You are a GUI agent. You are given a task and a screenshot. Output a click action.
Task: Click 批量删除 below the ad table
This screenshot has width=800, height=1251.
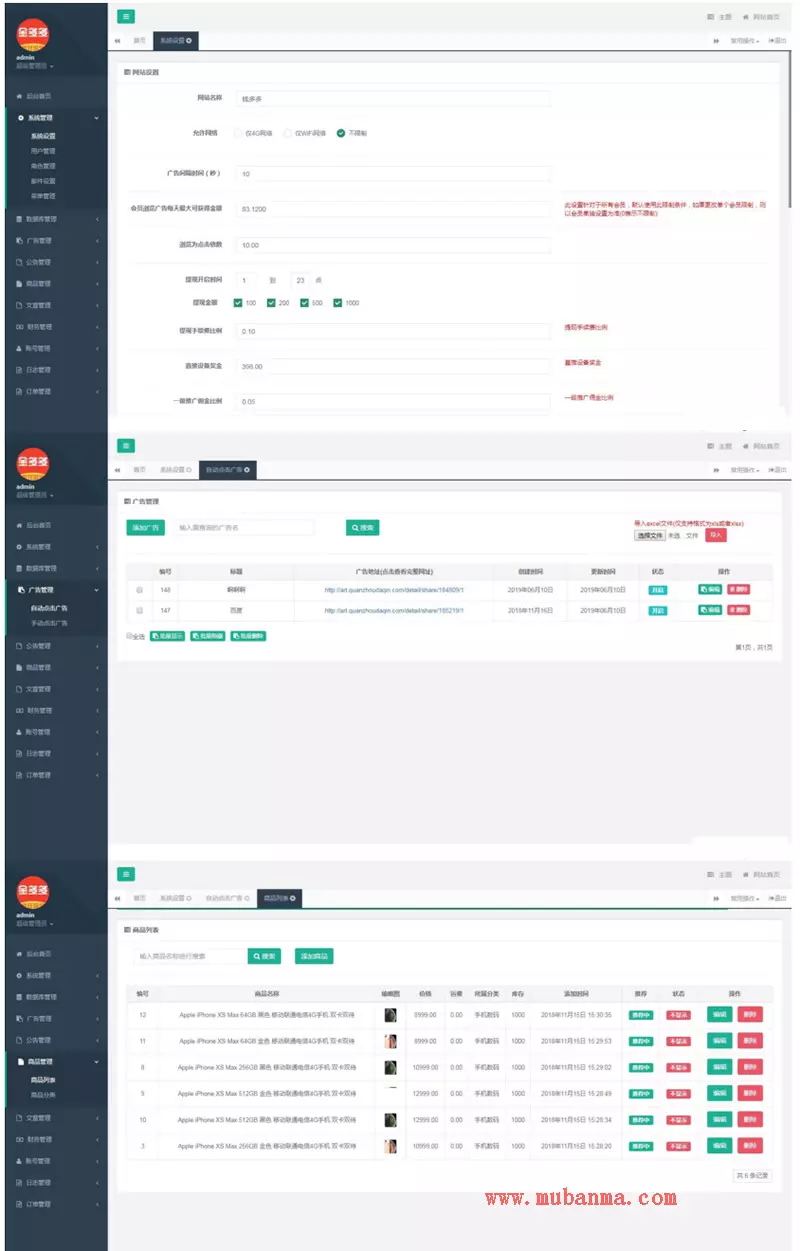249,636
